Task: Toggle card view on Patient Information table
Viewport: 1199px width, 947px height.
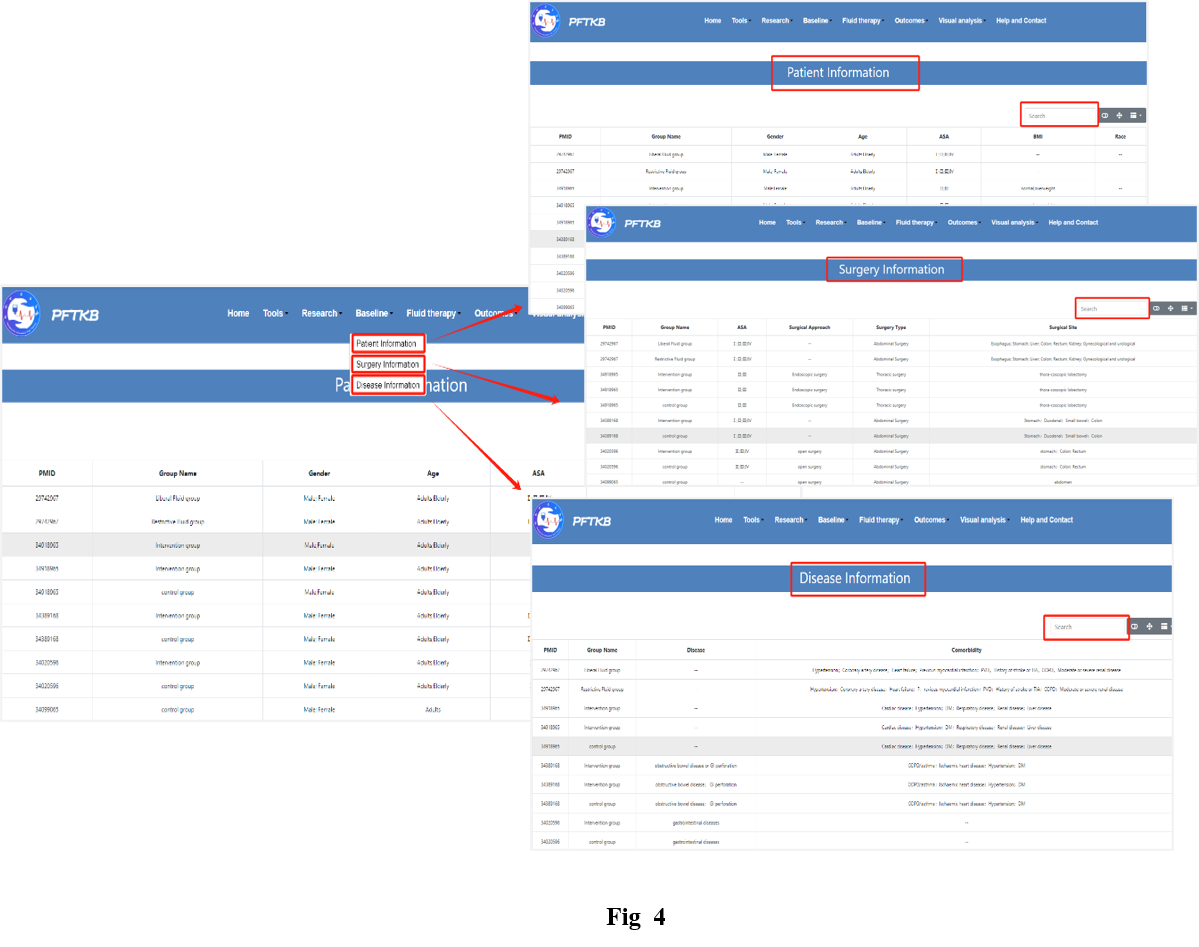Action: tap(1105, 116)
